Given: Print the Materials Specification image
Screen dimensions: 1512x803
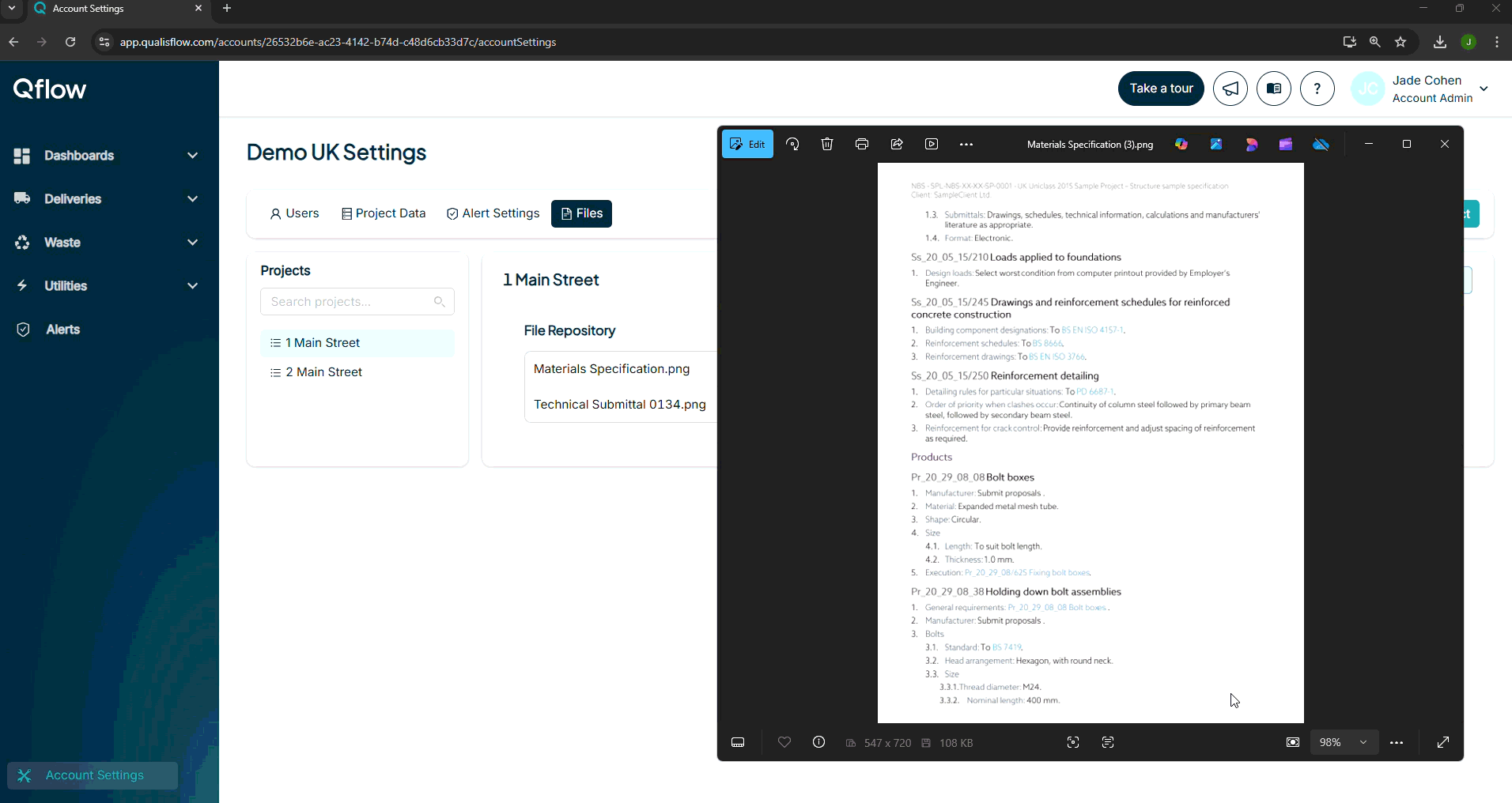Looking at the screenshot, I should (862, 145).
